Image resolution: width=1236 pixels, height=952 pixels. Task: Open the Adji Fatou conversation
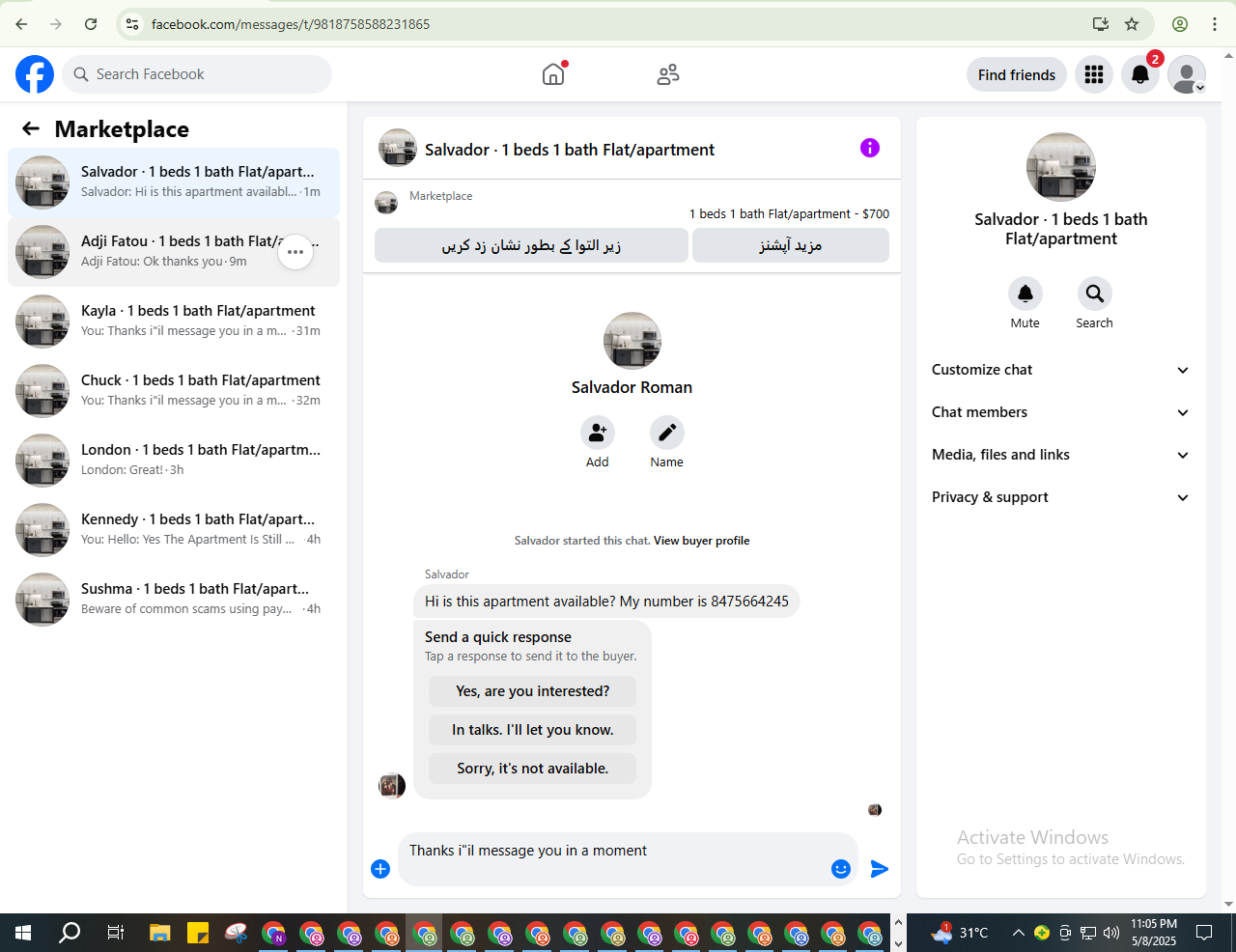(x=174, y=252)
